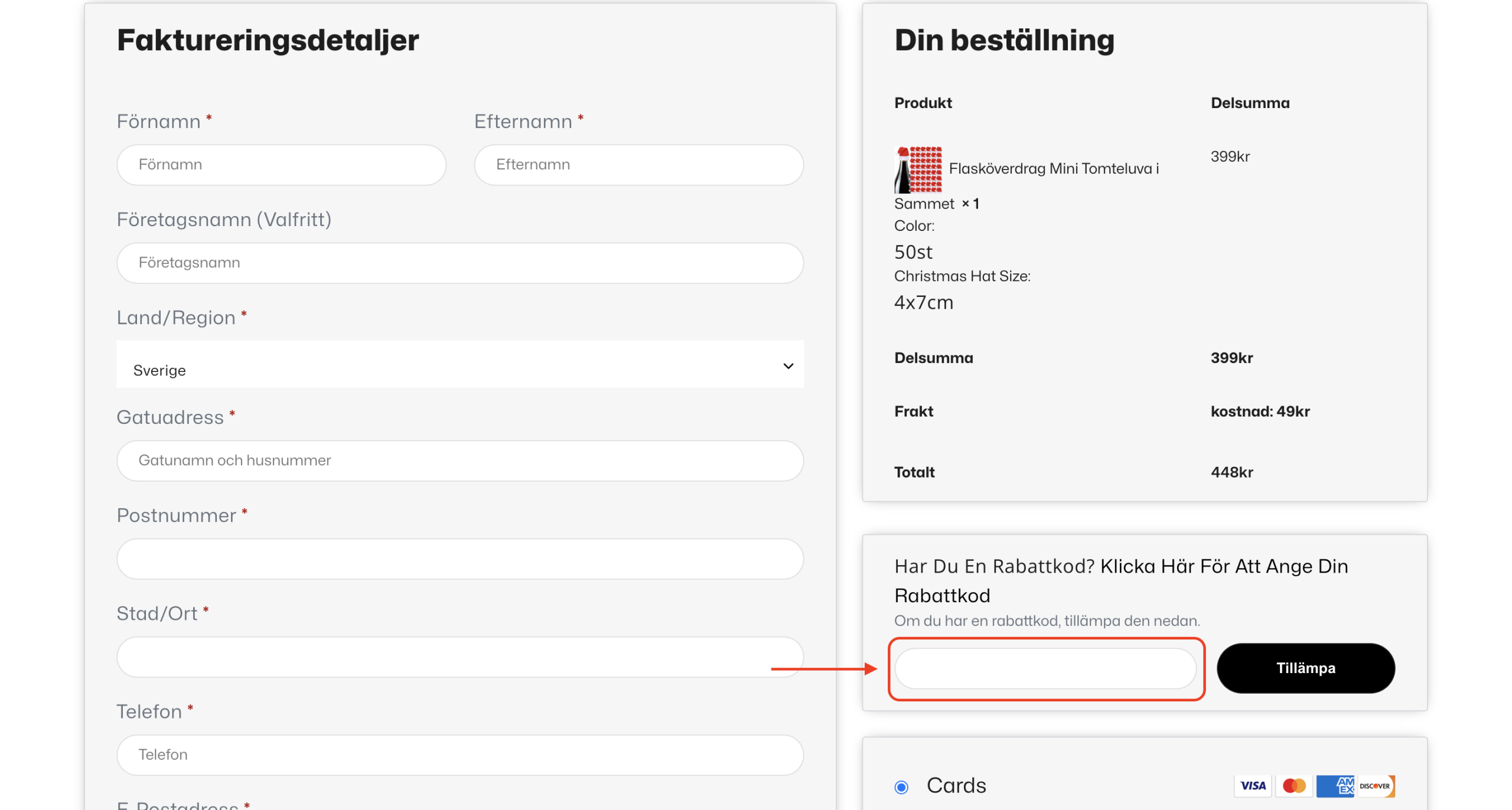1512x810 pixels.
Task: Click the Din beställning heading
Action: point(1004,40)
